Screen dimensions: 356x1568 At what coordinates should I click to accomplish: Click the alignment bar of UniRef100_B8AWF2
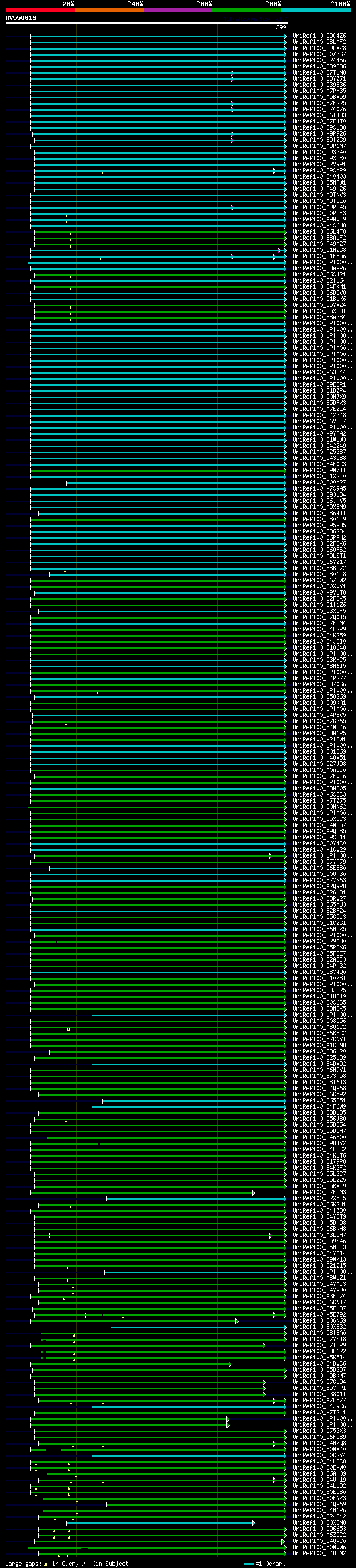coord(160,238)
